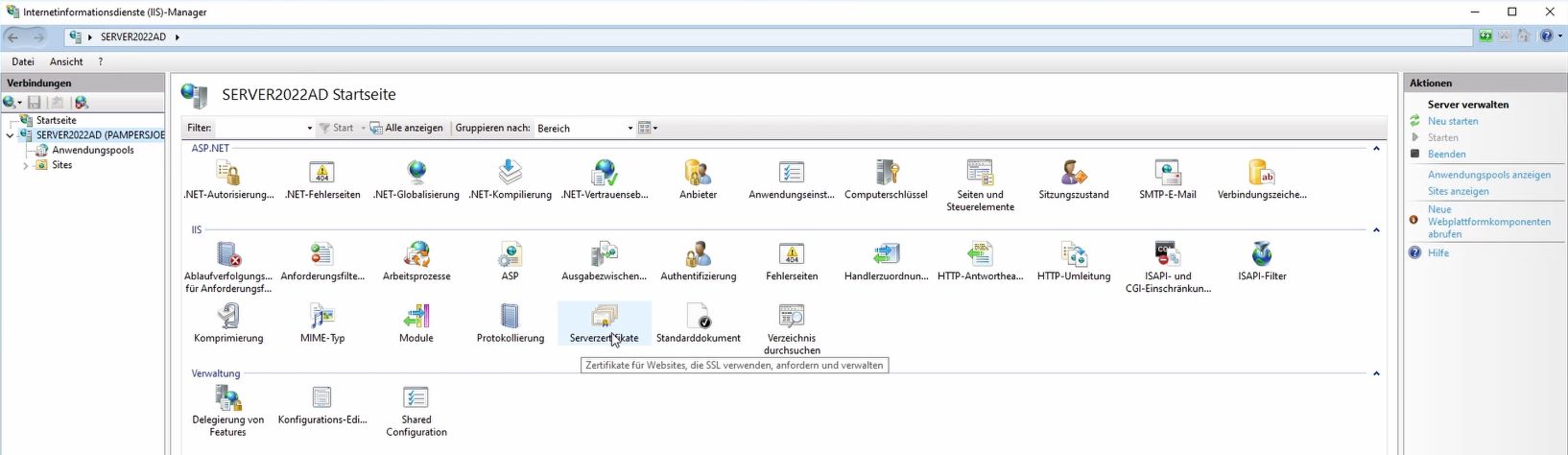
Task: Open Serverzertifikate feature
Action: (605, 323)
